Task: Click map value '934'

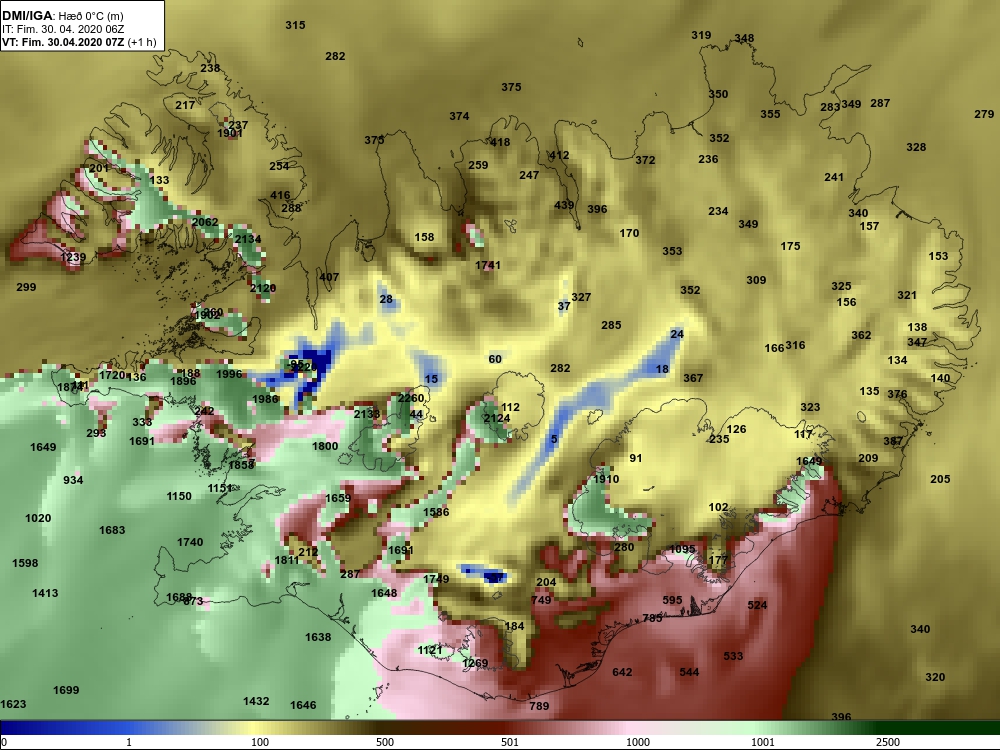Action: tap(73, 480)
